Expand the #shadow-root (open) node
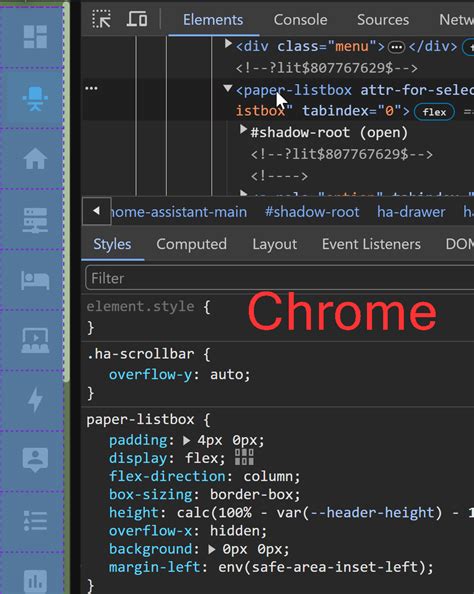This screenshot has width=474, height=594. pyautogui.click(x=243, y=130)
